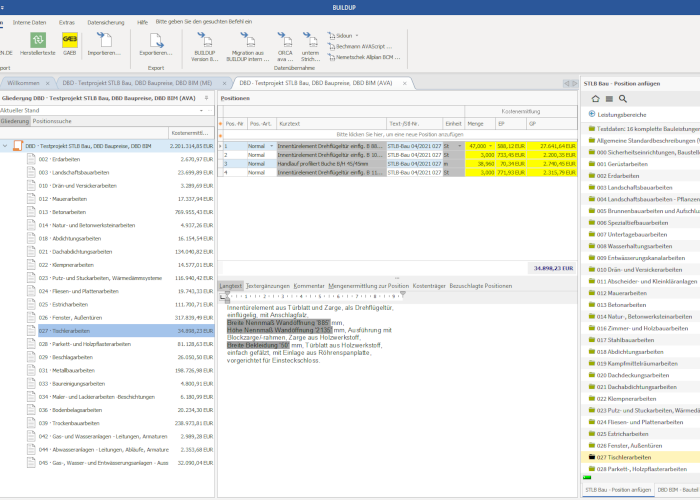Switch to the DBD Testprojekt (ME) tab
Viewport: 700px width, 500px height.
(138, 83)
